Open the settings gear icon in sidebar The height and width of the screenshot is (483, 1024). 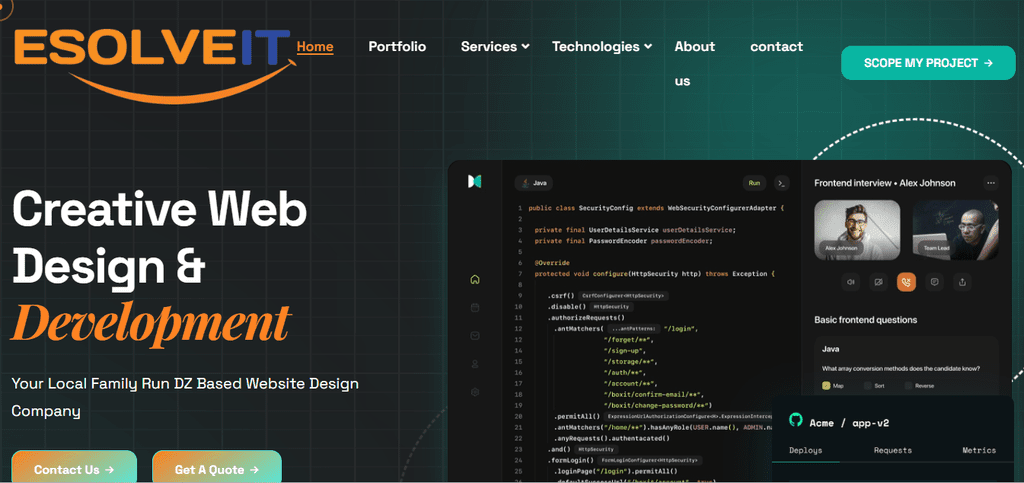coord(475,392)
